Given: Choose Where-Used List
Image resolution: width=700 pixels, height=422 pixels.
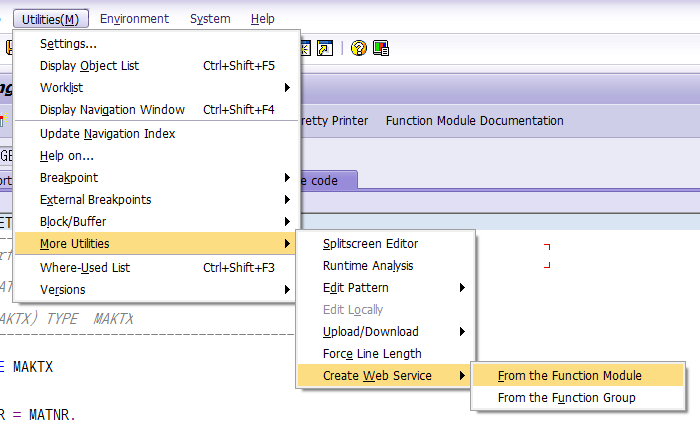Looking at the screenshot, I should coord(156,267).
